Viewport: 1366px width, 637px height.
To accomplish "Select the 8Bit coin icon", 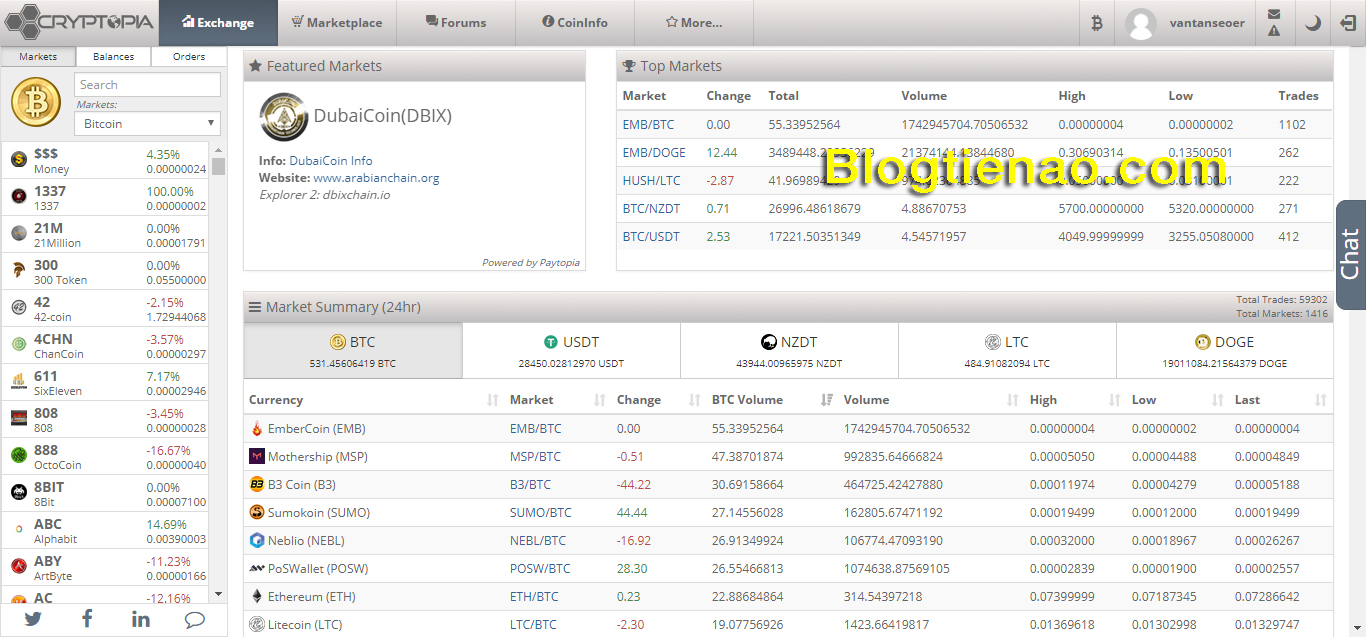I will 19,493.
